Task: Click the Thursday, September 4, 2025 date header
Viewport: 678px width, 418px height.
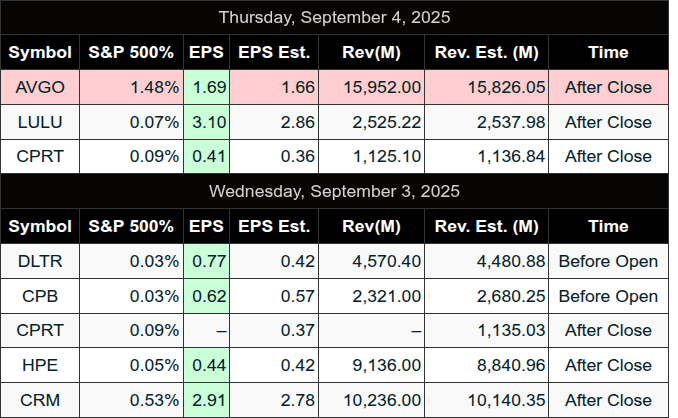Action: tap(334, 17)
